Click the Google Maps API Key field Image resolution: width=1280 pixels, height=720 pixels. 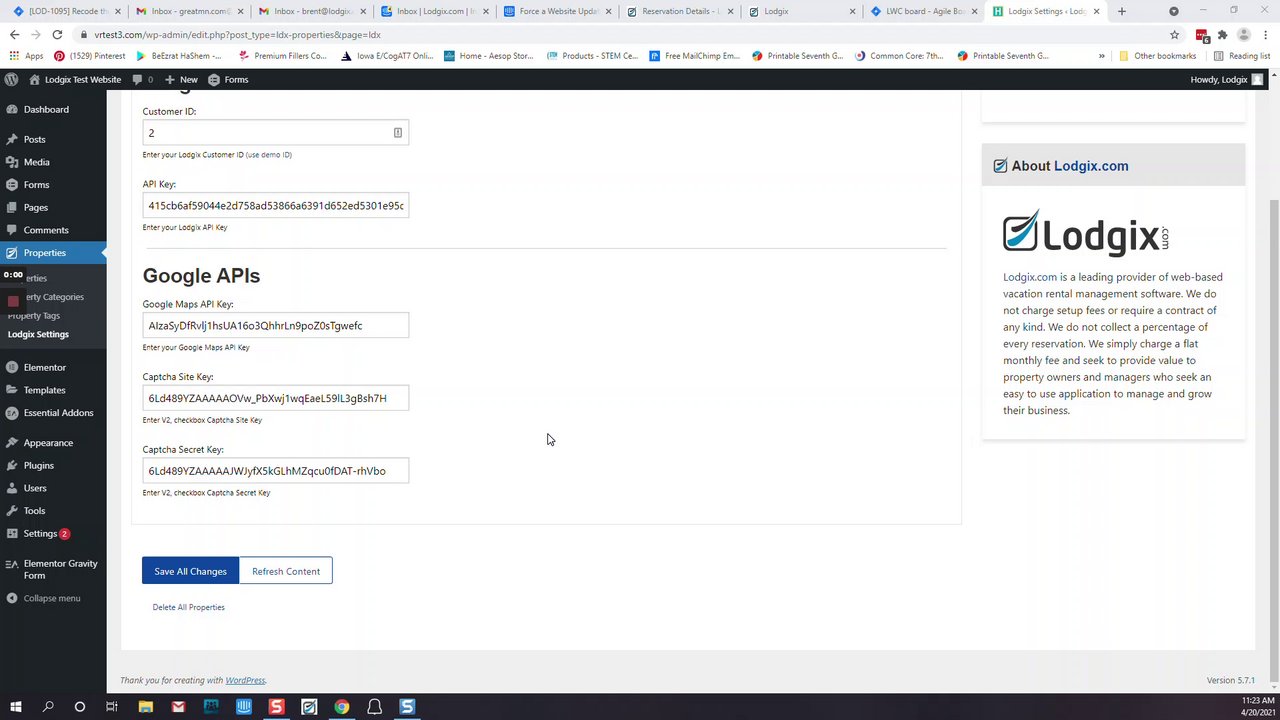tap(275, 325)
